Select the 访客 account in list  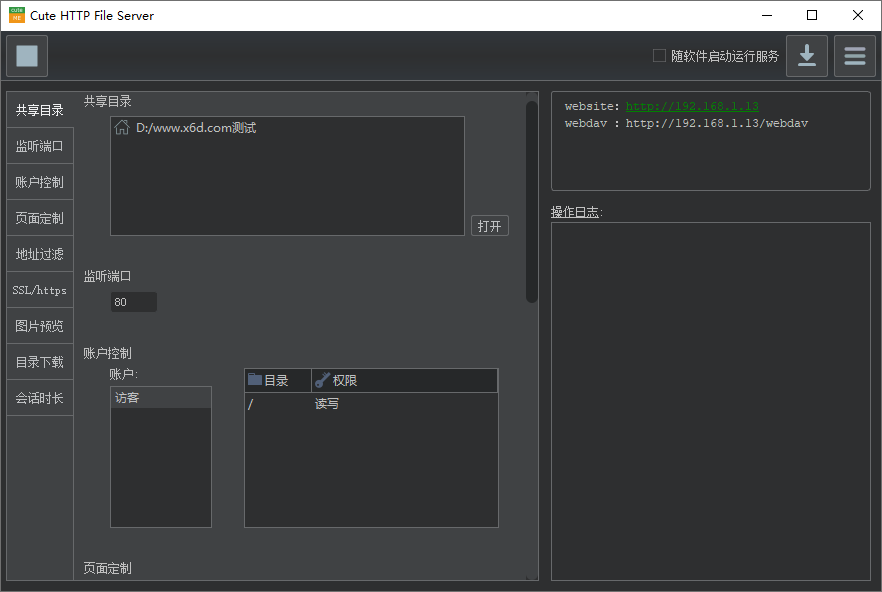[160, 398]
